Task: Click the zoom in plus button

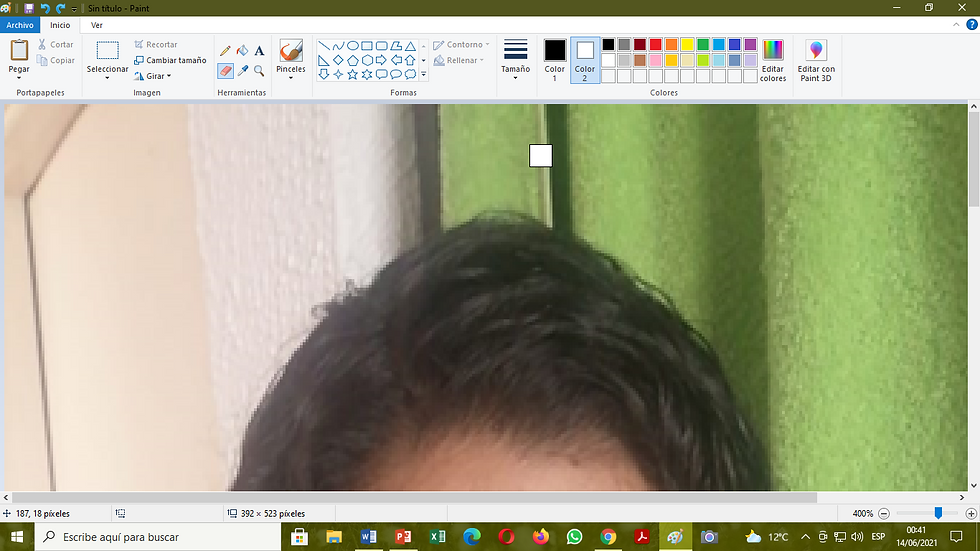Action: (971, 514)
